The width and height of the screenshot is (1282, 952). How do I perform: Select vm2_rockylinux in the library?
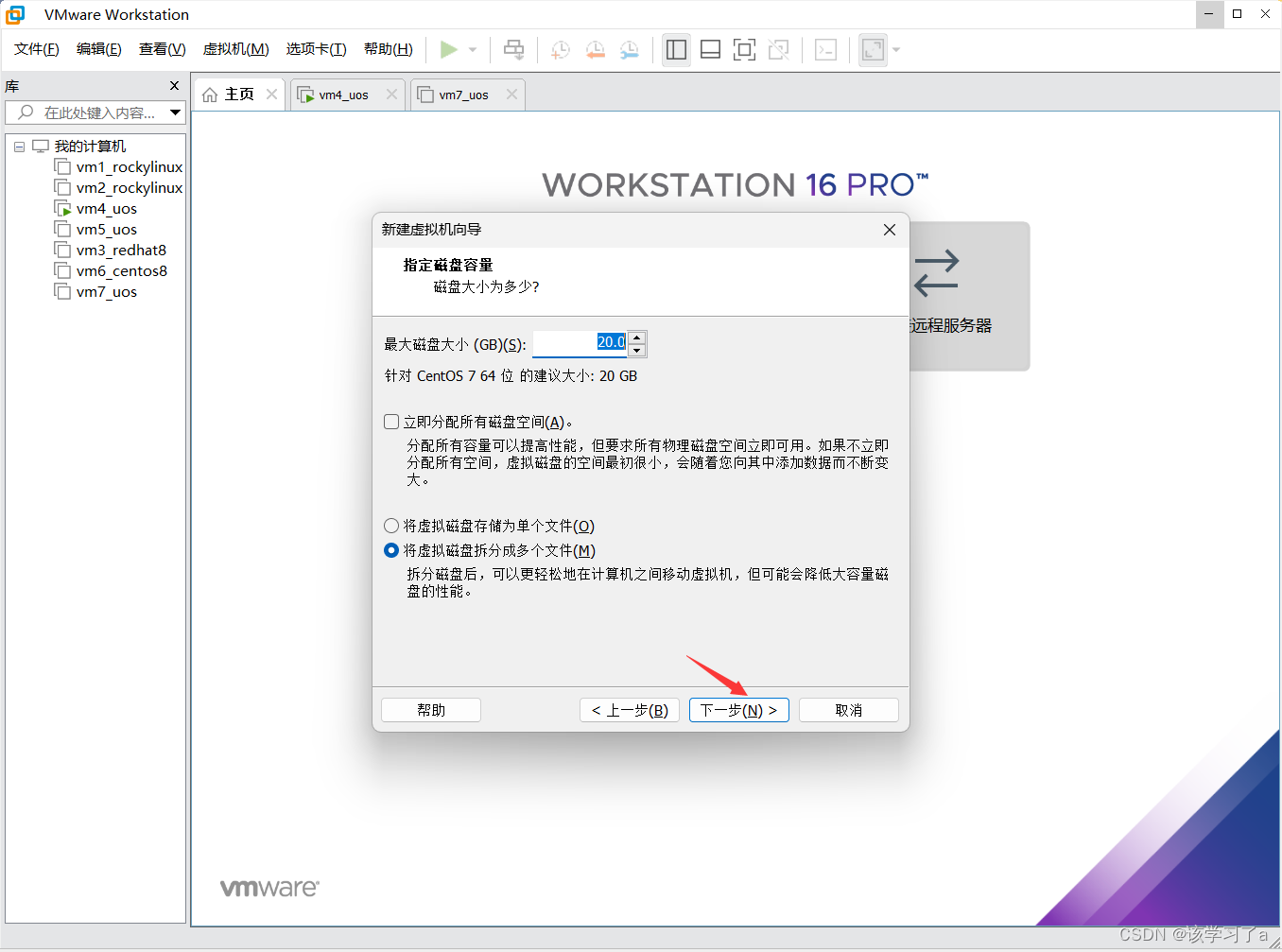click(x=130, y=188)
